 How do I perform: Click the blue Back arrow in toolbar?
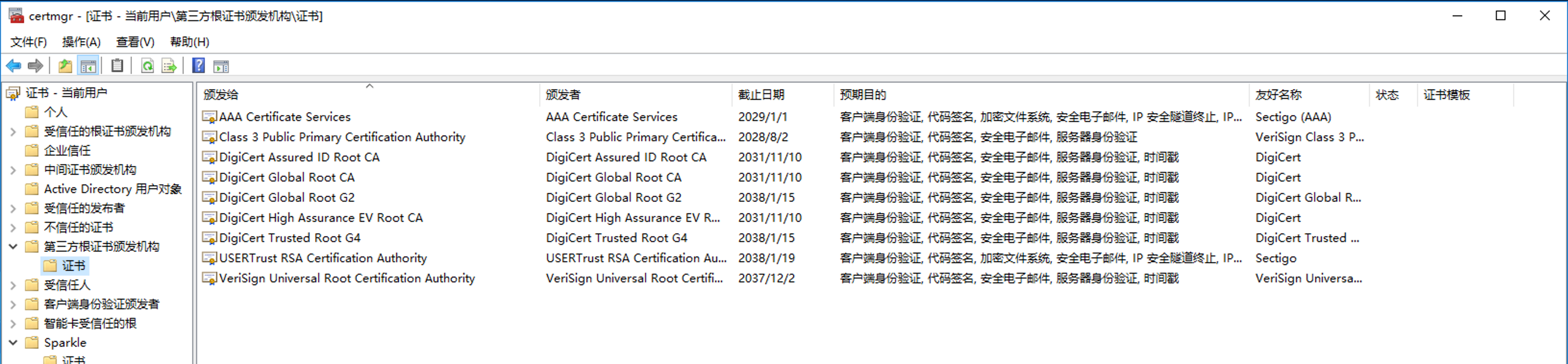[x=13, y=66]
